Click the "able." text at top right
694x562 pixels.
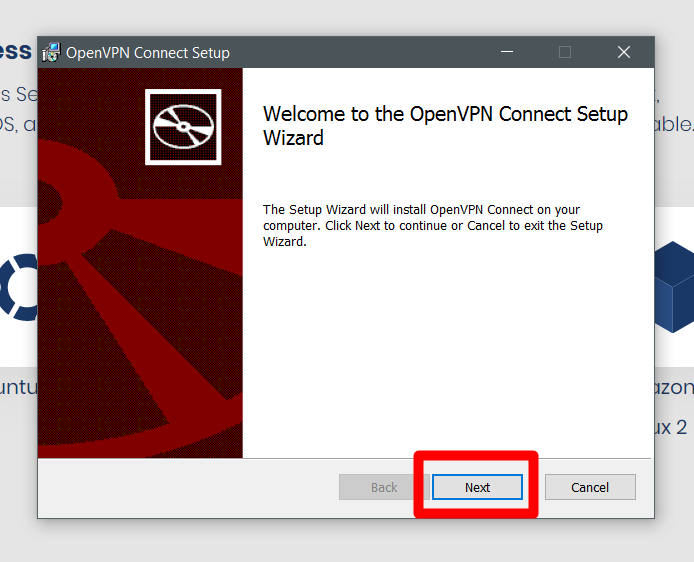[x=674, y=125]
